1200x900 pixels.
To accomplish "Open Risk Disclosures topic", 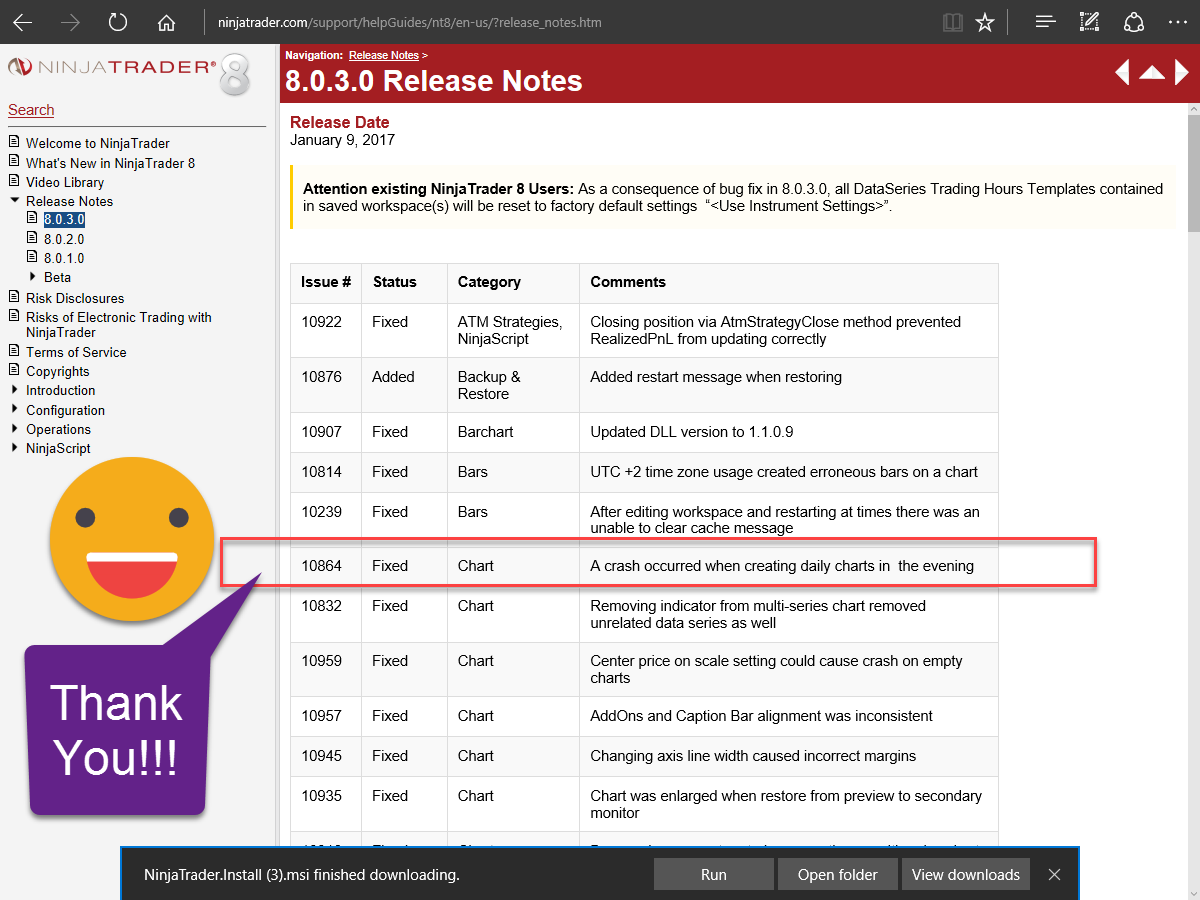I will 75,298.
